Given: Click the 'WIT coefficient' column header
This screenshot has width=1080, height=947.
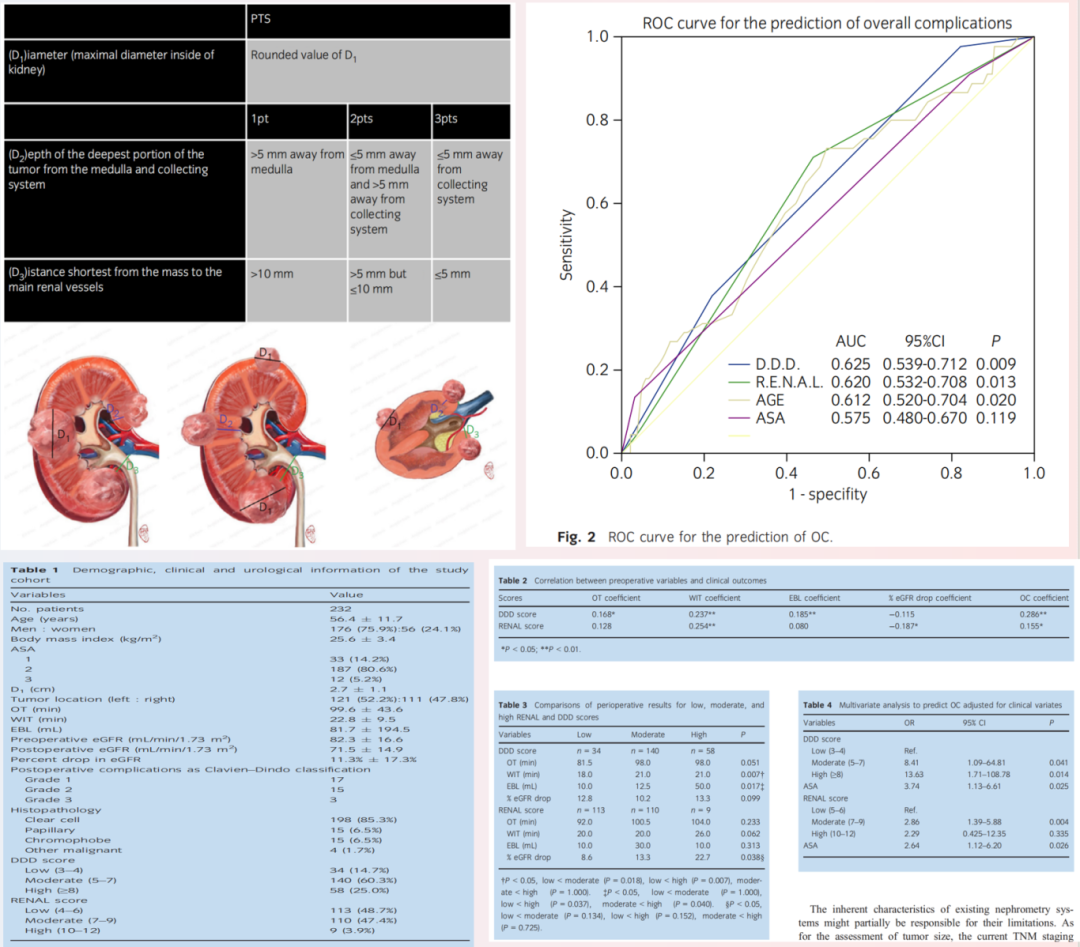Looking at the screenshot, I should 714,598.
